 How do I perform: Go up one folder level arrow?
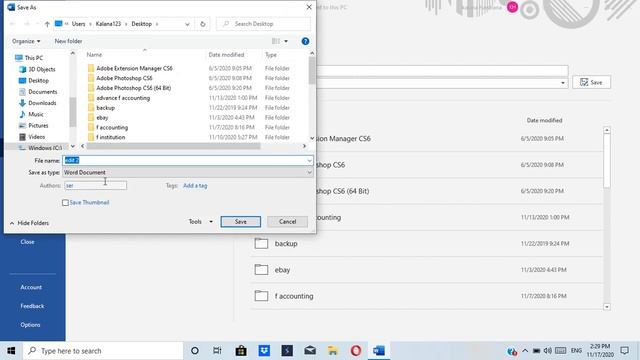click(x=47, y=24)
